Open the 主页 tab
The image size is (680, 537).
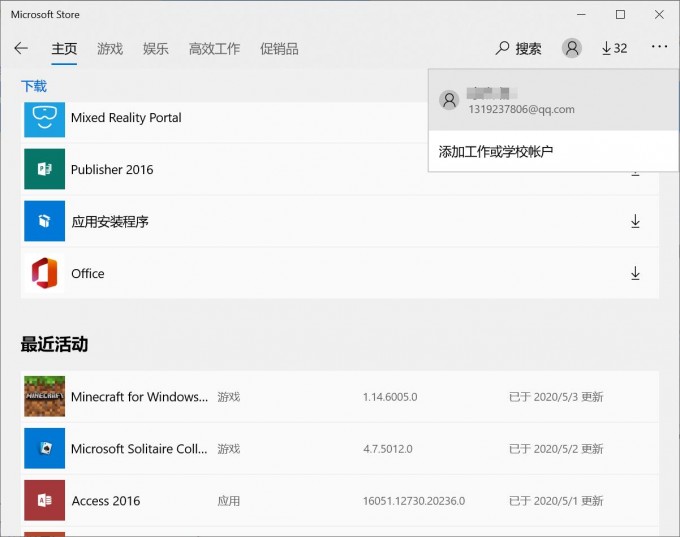(64, 49)
